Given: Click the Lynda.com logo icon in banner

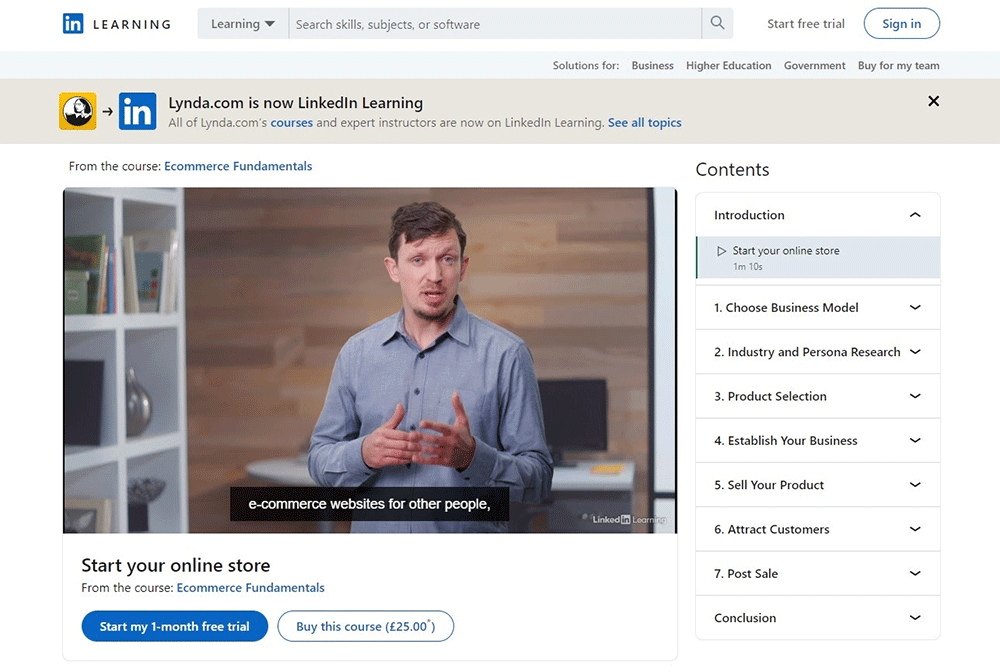Looking at the screenshot, I should [78, 111].
